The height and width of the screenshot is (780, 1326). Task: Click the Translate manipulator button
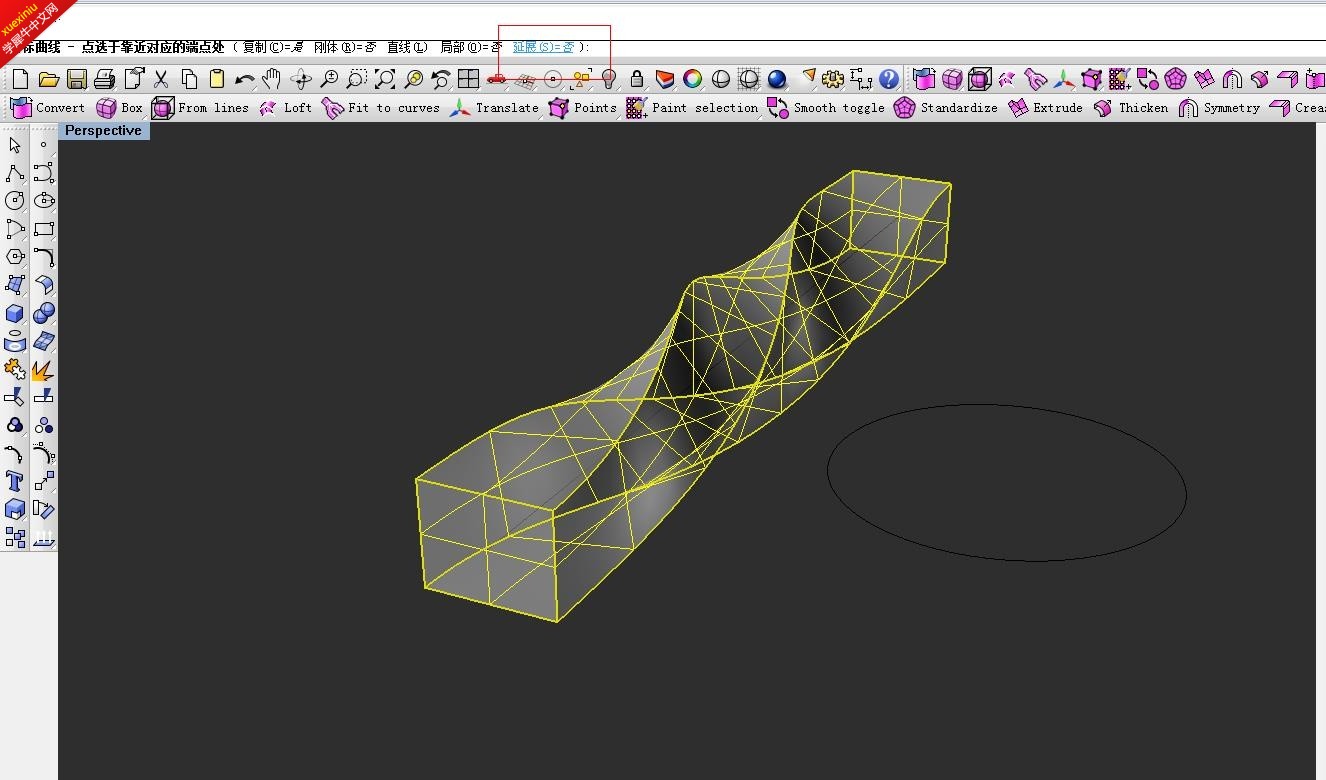pos(494,108)
